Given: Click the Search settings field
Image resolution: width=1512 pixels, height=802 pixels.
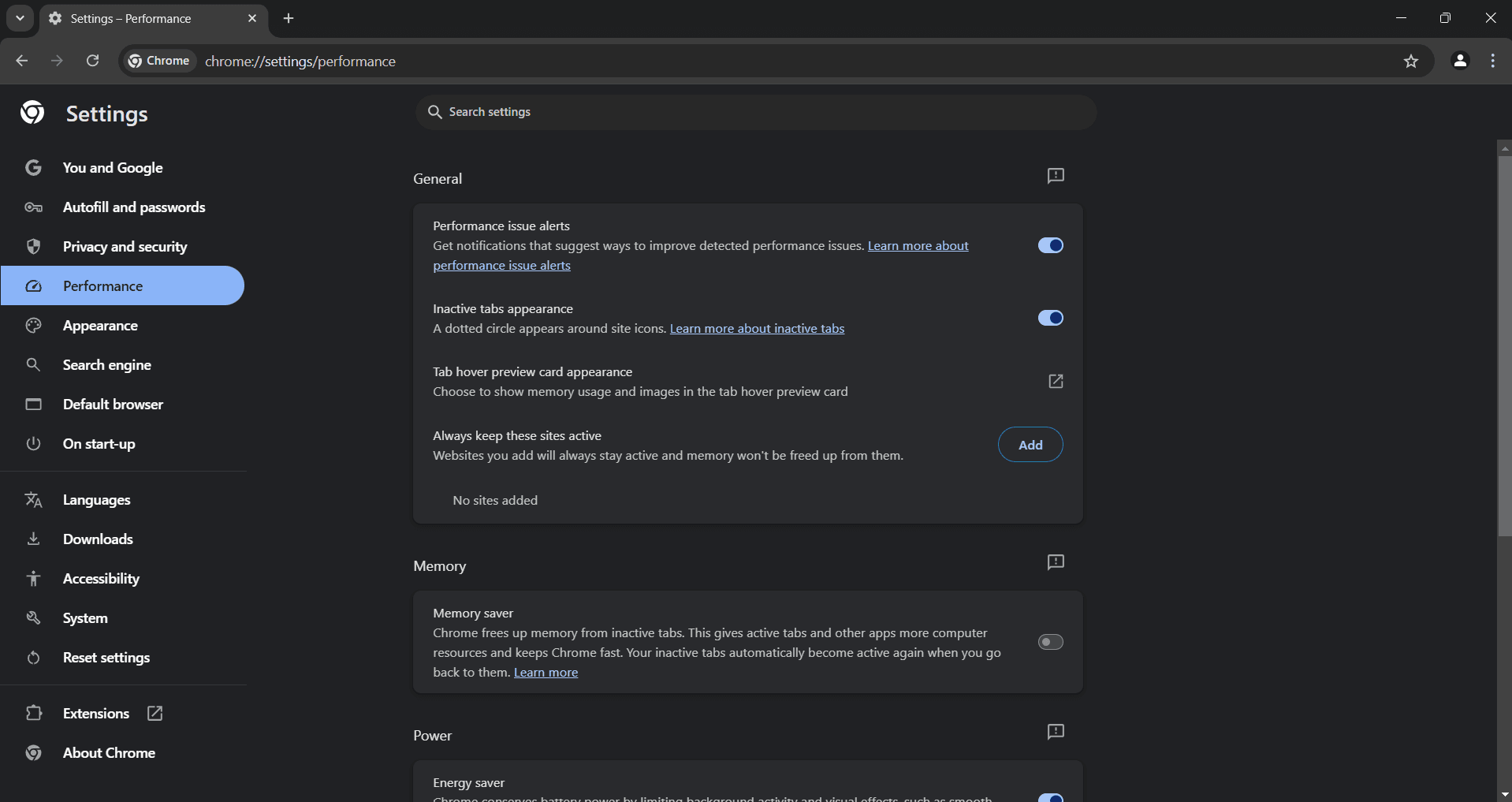Looking at the screenshot, I should tap(755, 112).
